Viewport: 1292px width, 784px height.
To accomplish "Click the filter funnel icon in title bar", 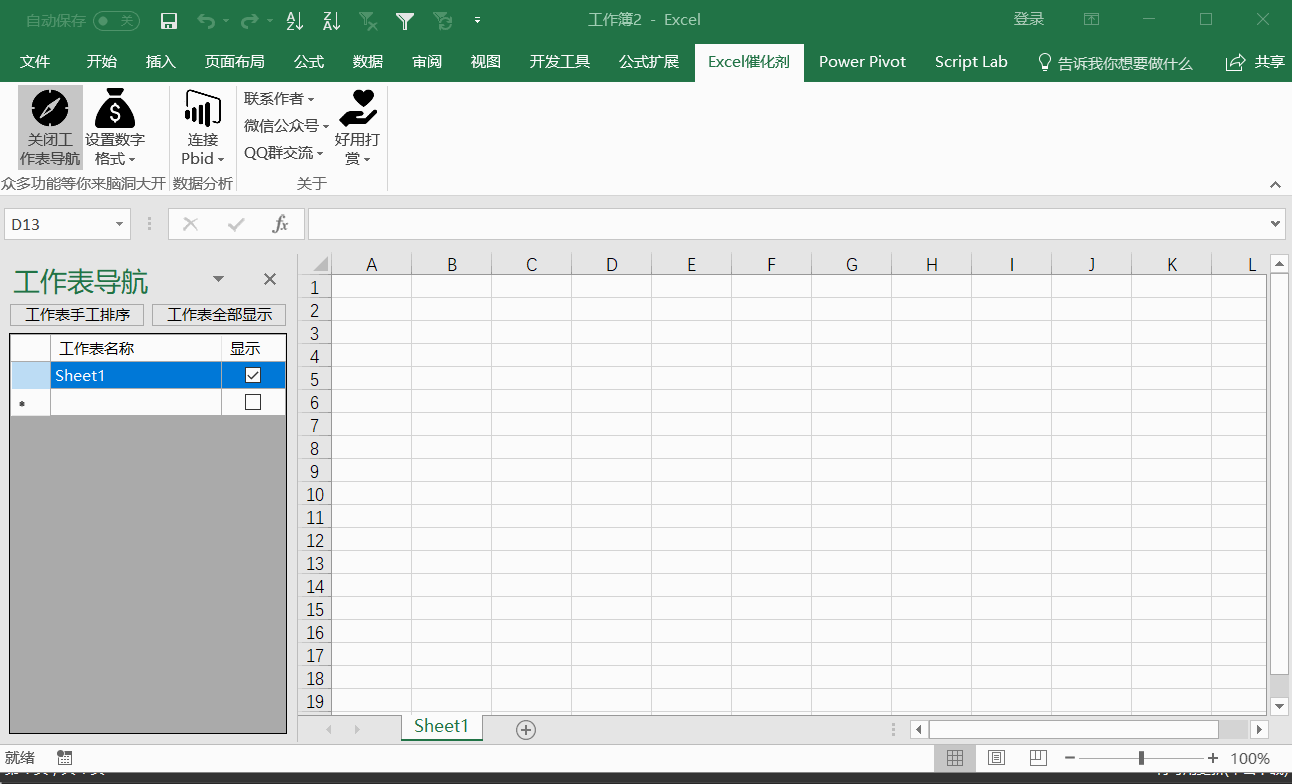I will (x=405, y=20).
